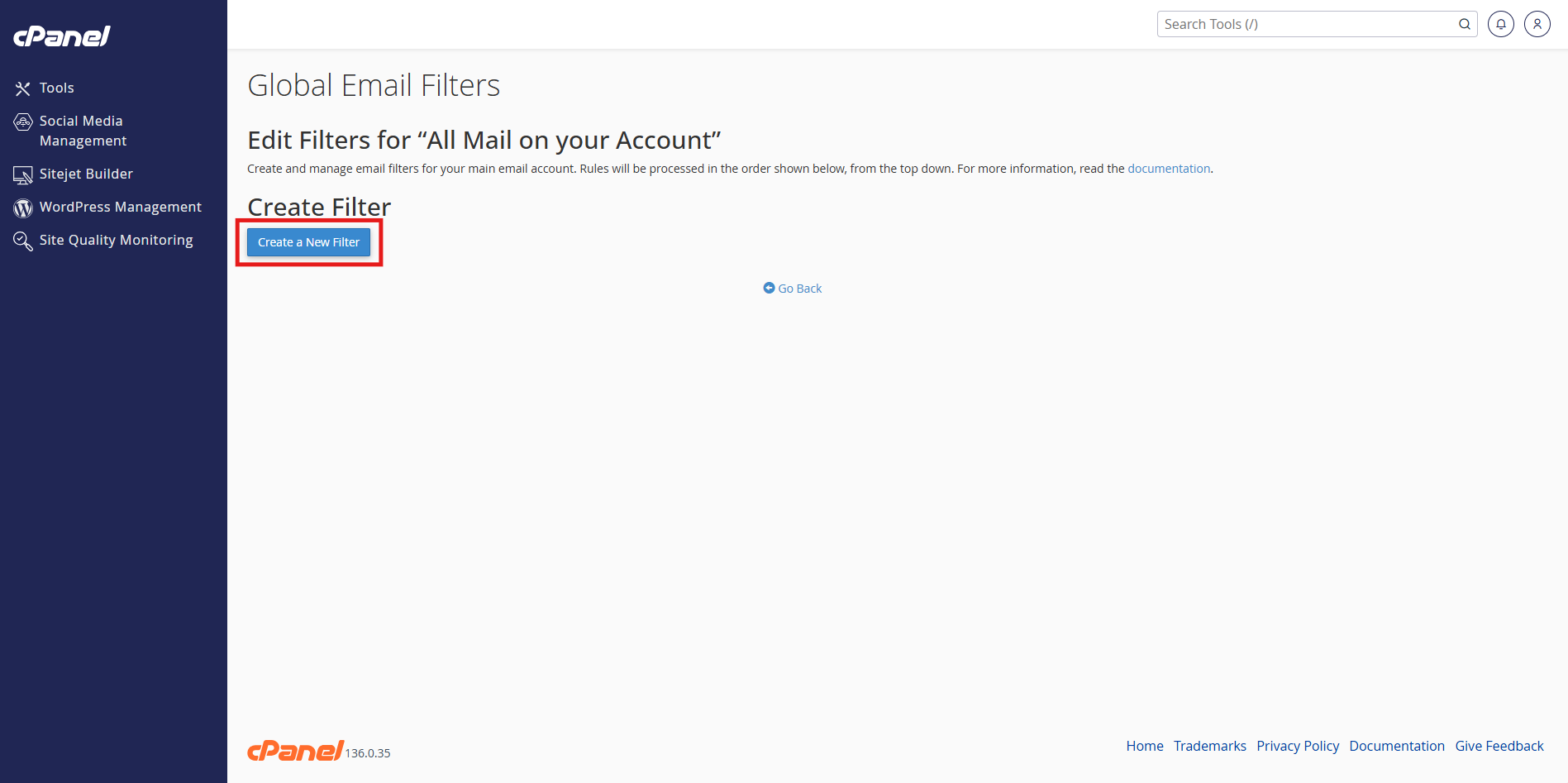
Task: Open Tools in the sidebar
Action: (x=56, y=88)
